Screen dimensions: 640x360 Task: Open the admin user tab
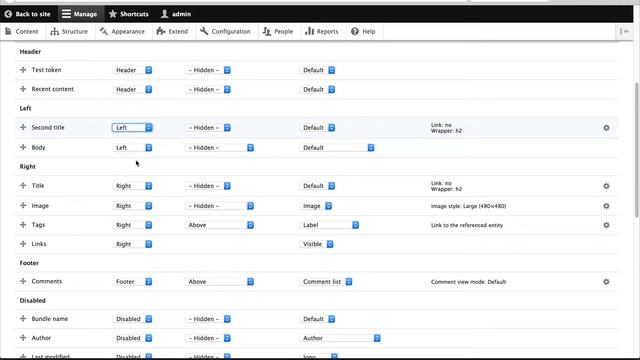176,14
